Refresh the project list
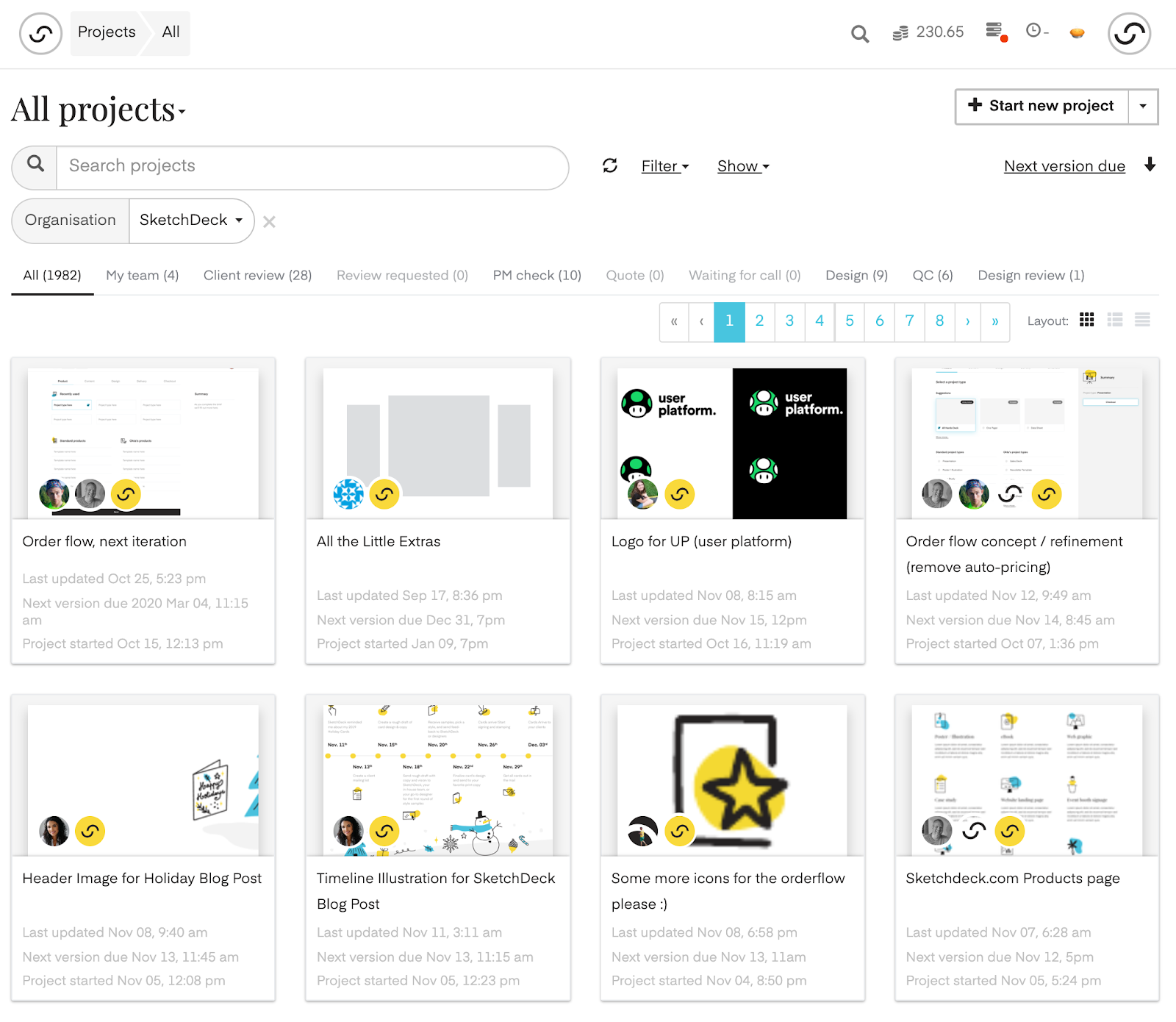 (x=610, y=165)
